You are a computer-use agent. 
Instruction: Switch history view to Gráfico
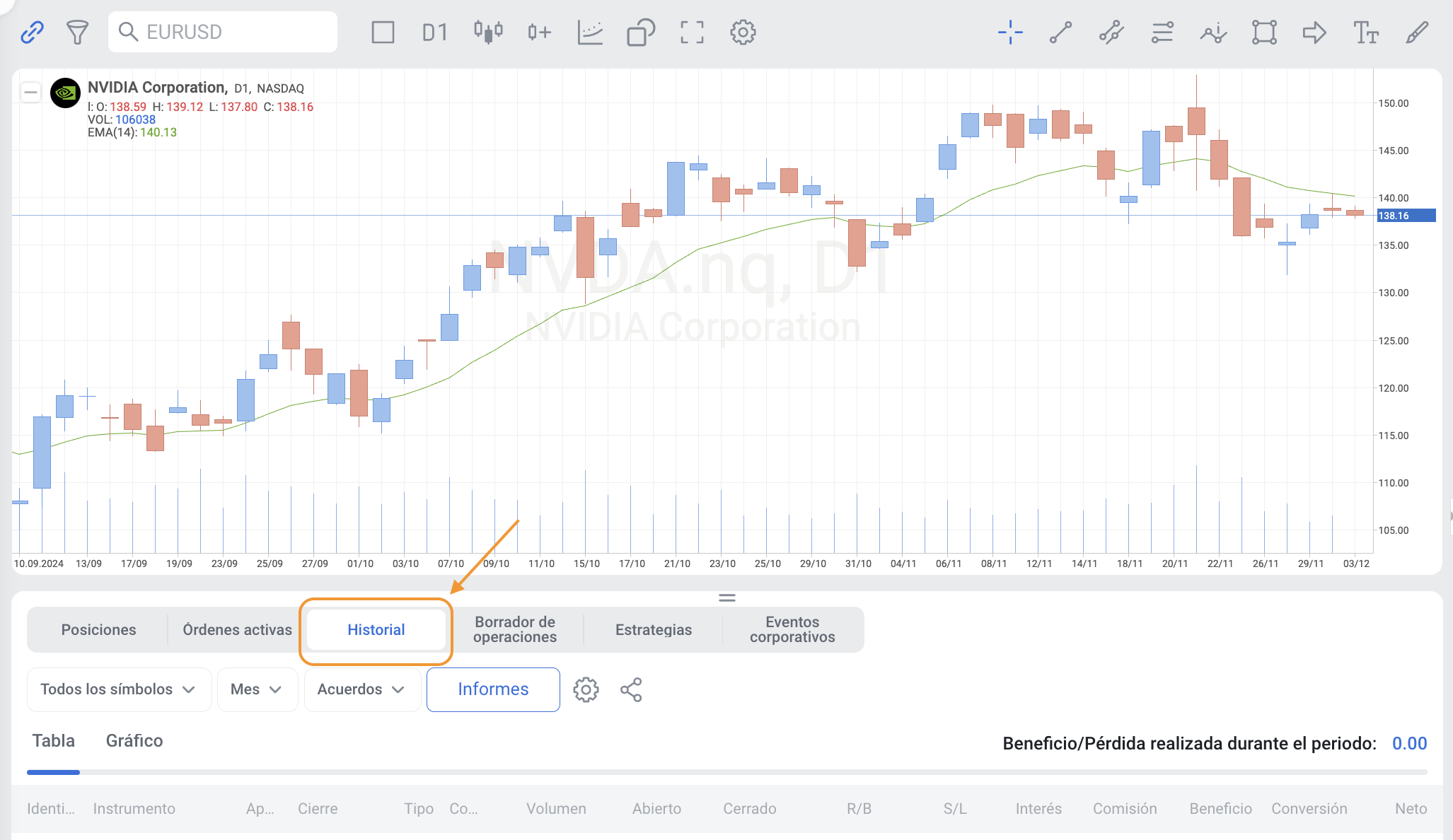tap(134, 740)
